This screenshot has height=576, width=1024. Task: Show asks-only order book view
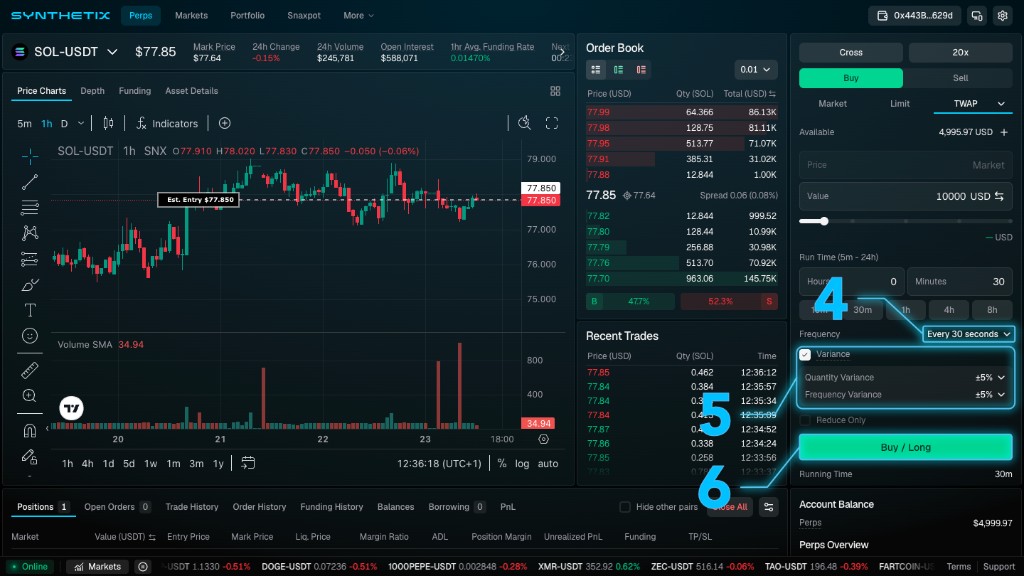click(641, 70)
